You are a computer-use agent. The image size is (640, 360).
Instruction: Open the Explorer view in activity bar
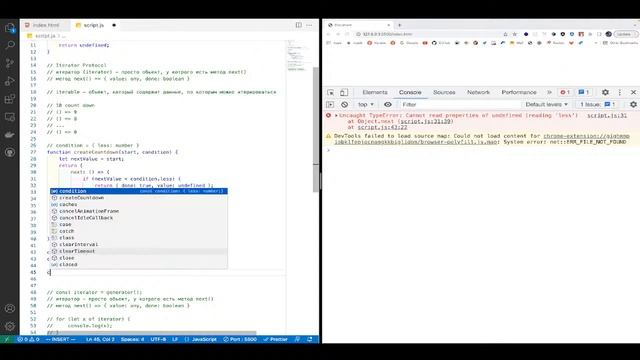coord(9,28)
